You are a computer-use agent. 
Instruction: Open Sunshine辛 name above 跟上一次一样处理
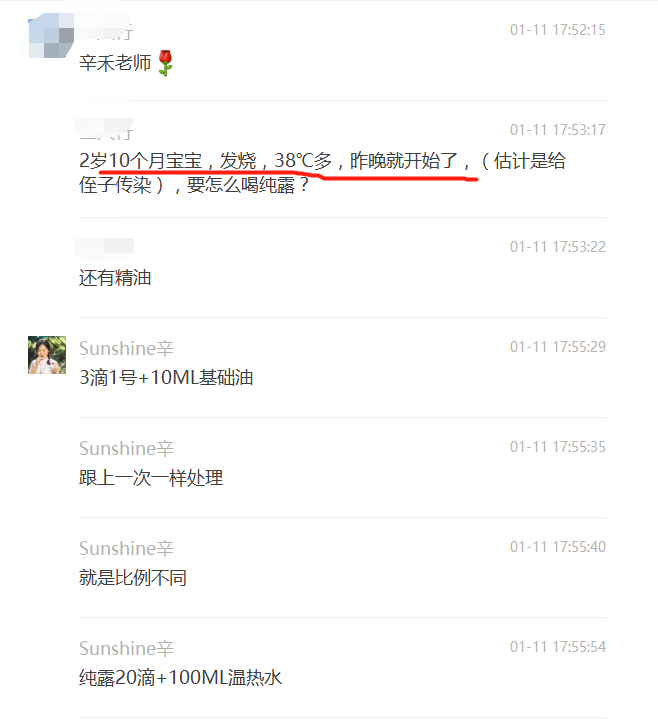click(126, 449)
